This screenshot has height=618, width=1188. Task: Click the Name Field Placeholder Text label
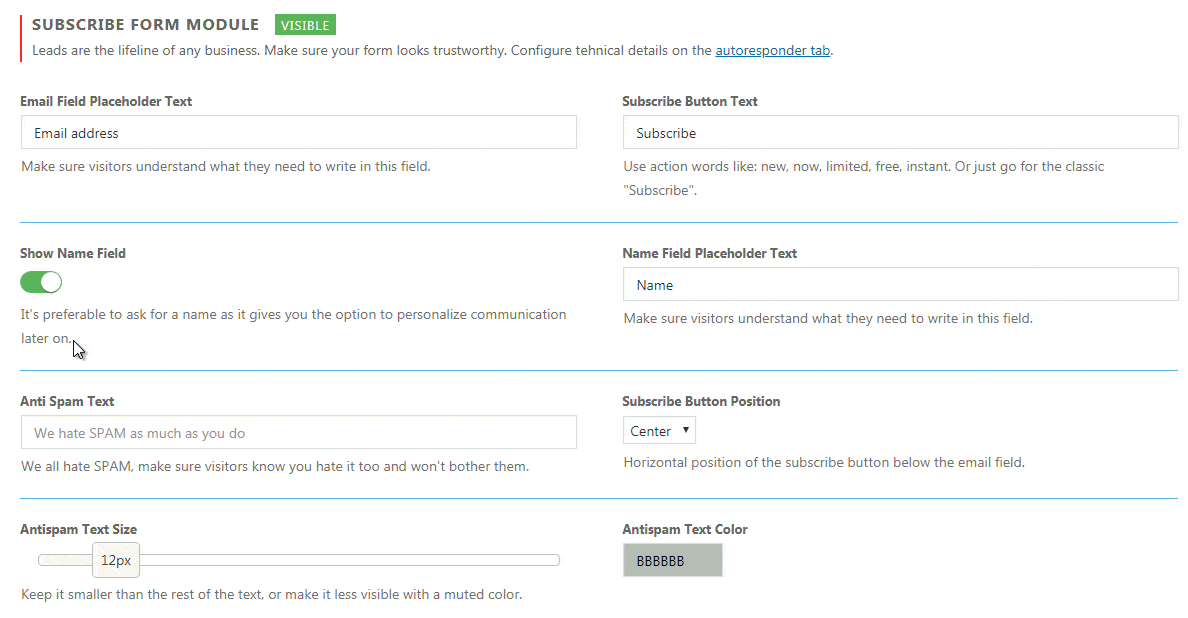709,253
